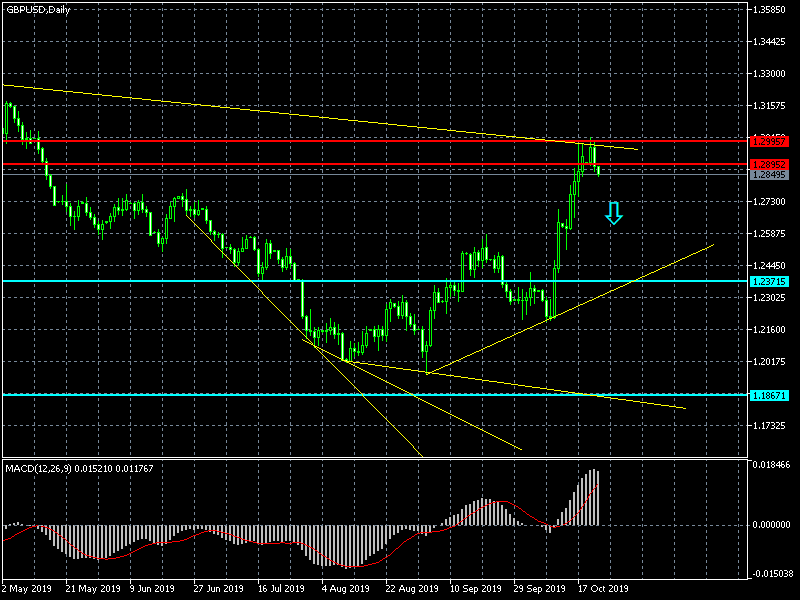800x600 pixels.
Task: Click the 1.34425 price scale label
Action: click(769, 42)
